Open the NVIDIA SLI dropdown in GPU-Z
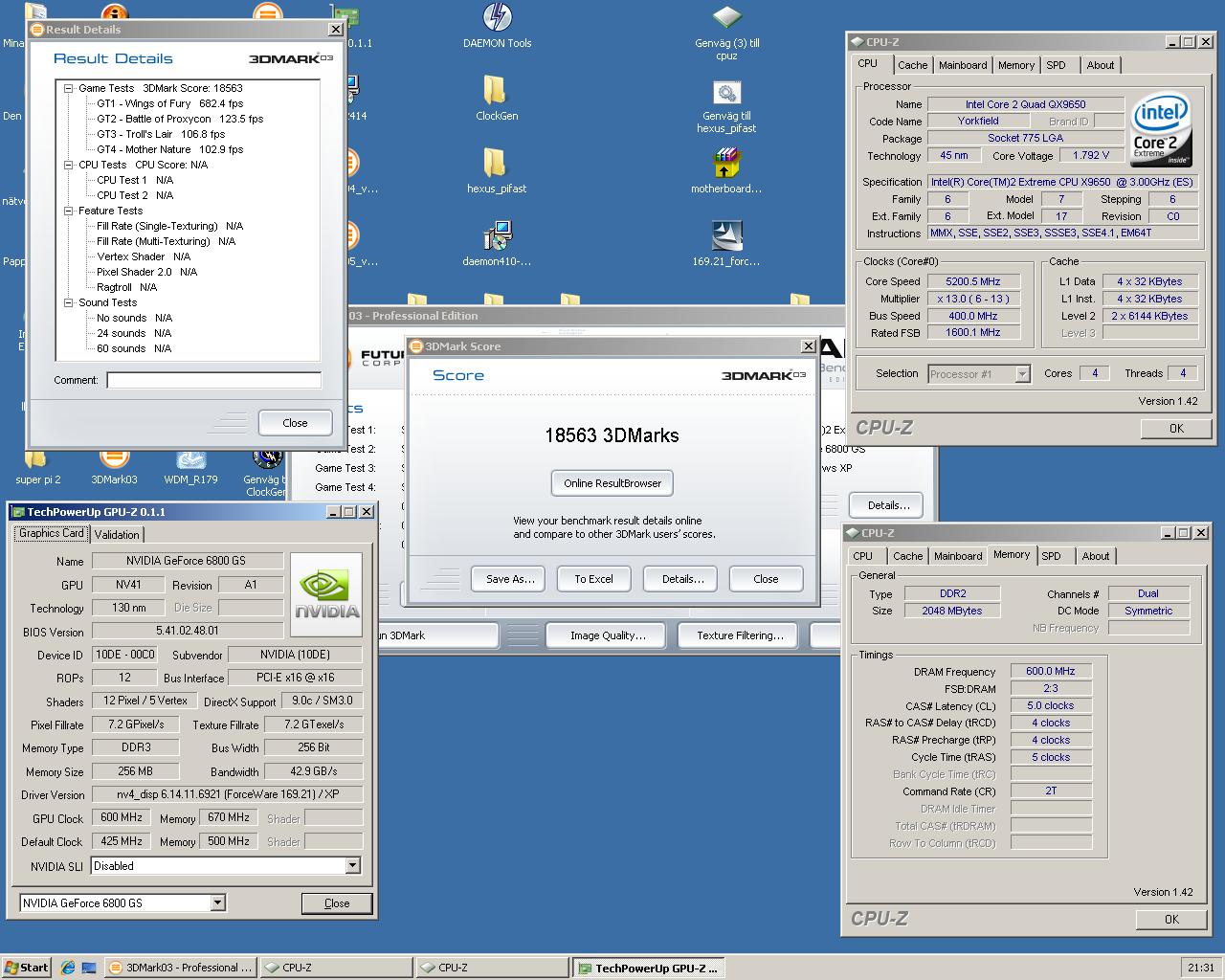1225x980 pixels. (x=352, y=866)
